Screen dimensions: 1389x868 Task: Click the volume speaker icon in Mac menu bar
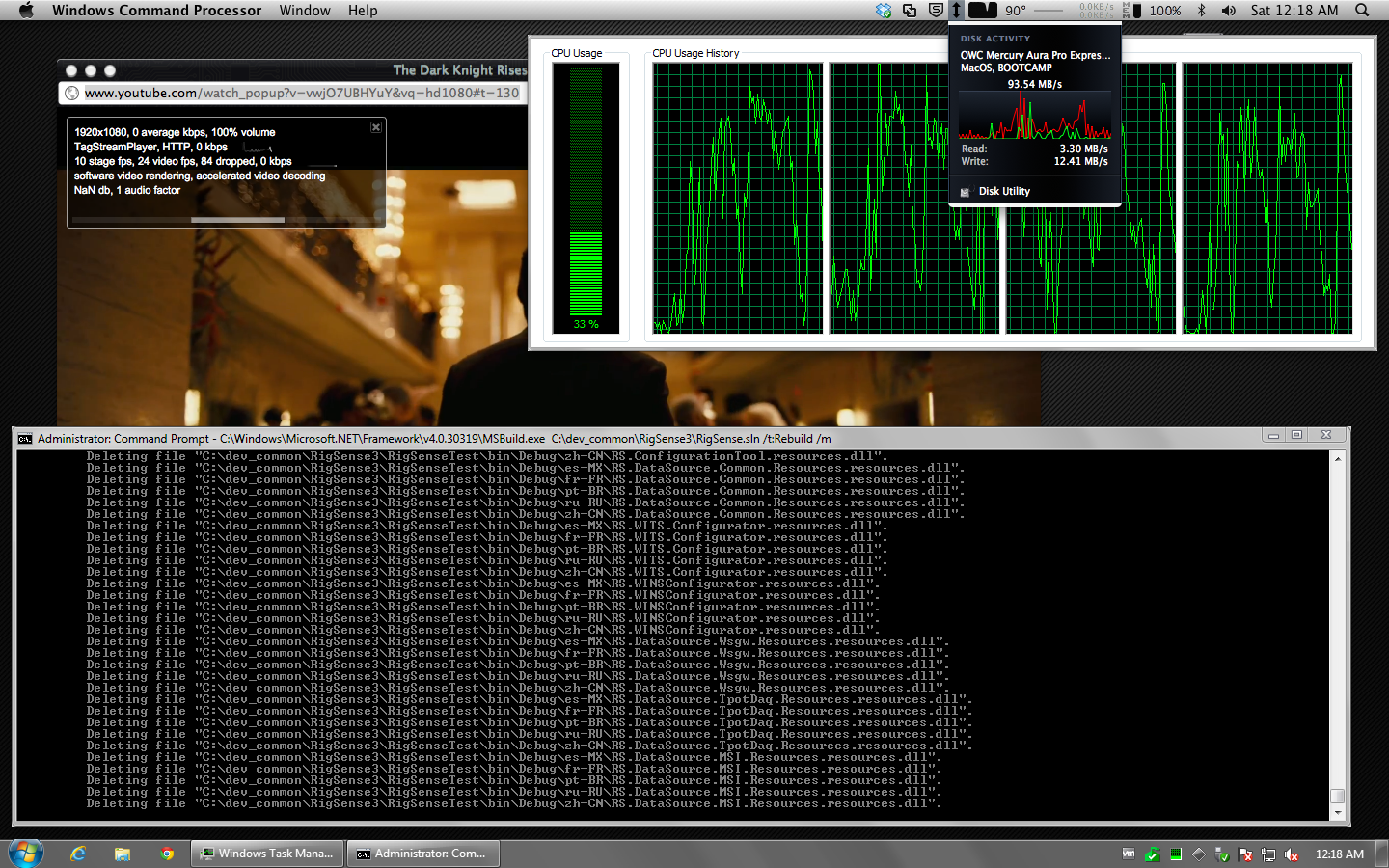(x=1228, y=10)
